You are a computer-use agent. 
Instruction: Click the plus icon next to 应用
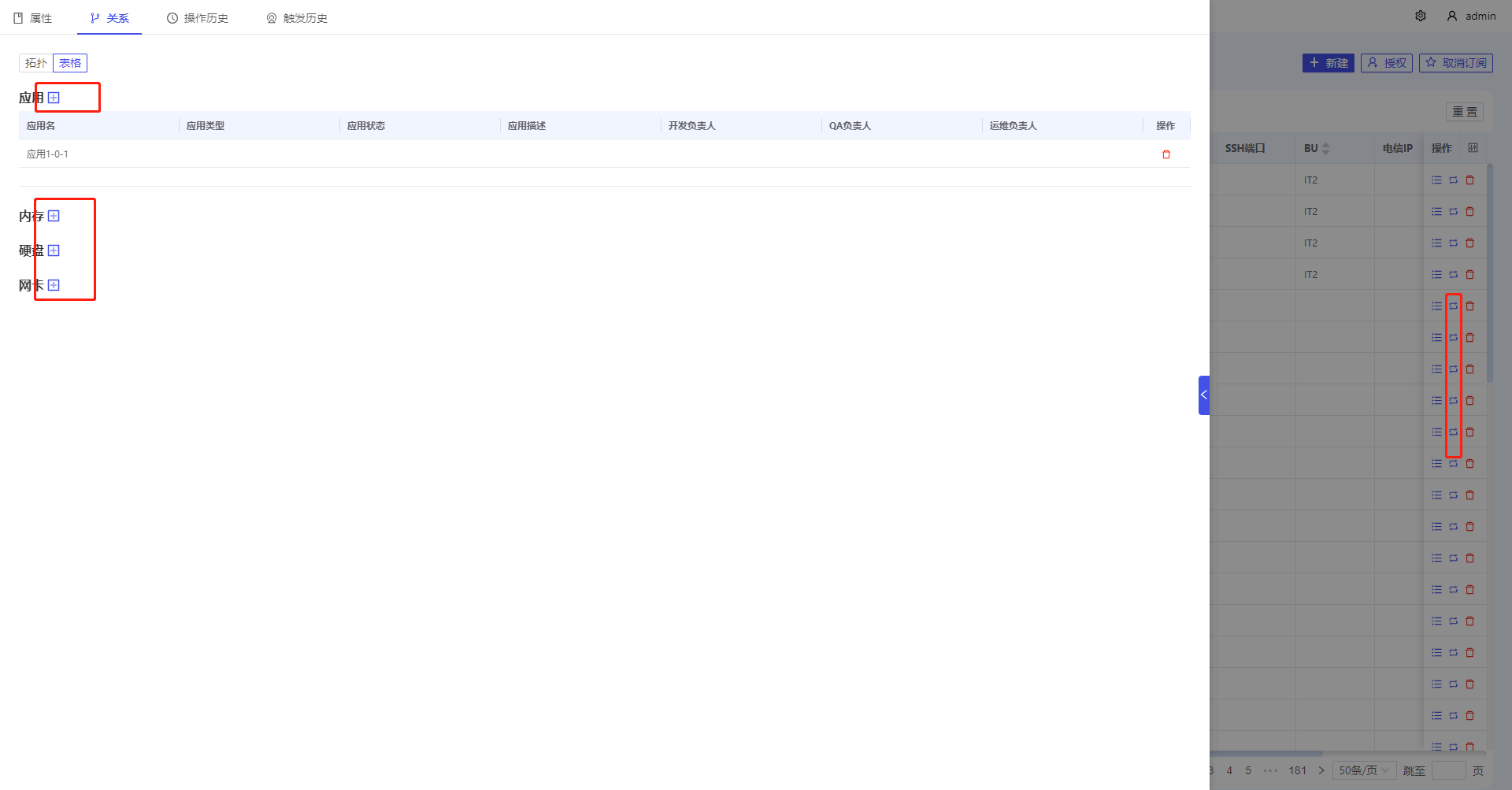tap(54, 98)
